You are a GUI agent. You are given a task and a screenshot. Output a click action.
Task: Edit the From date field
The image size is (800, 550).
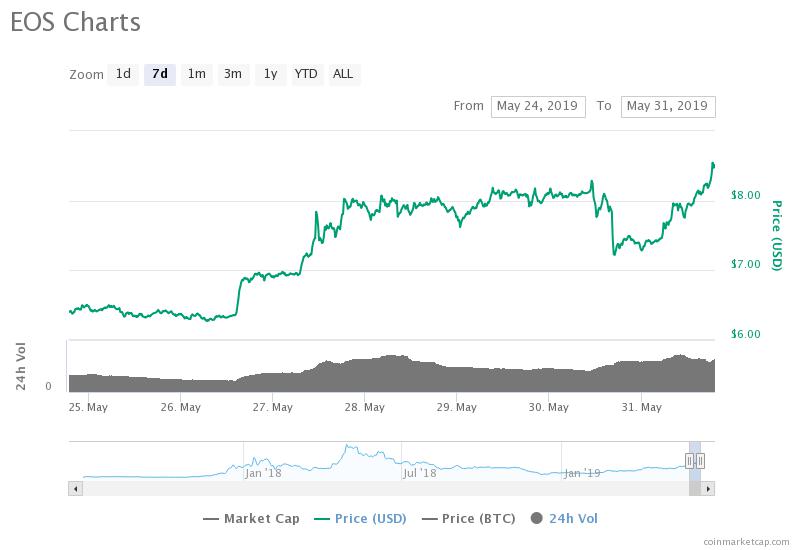pos(538,106)
